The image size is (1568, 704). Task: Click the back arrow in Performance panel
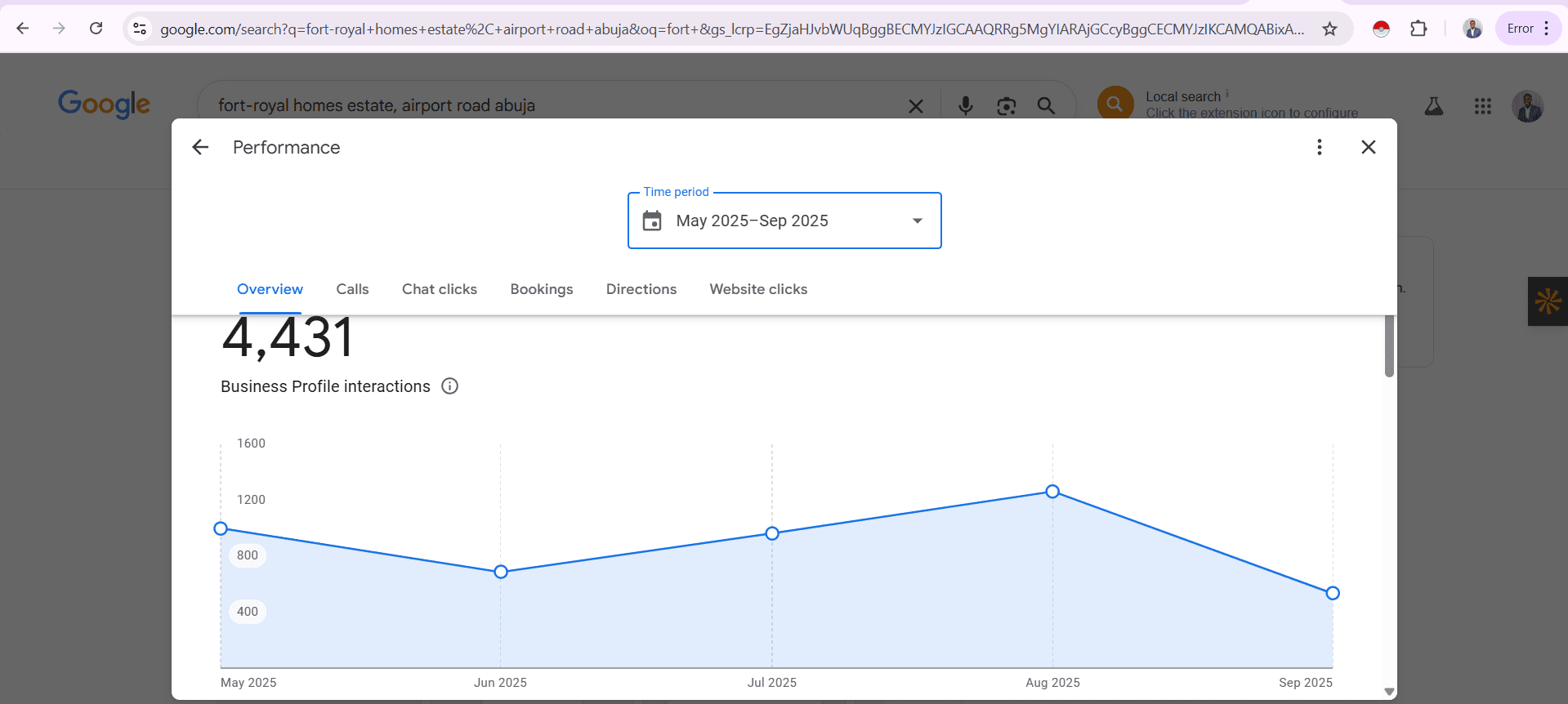tap(200, 147)
